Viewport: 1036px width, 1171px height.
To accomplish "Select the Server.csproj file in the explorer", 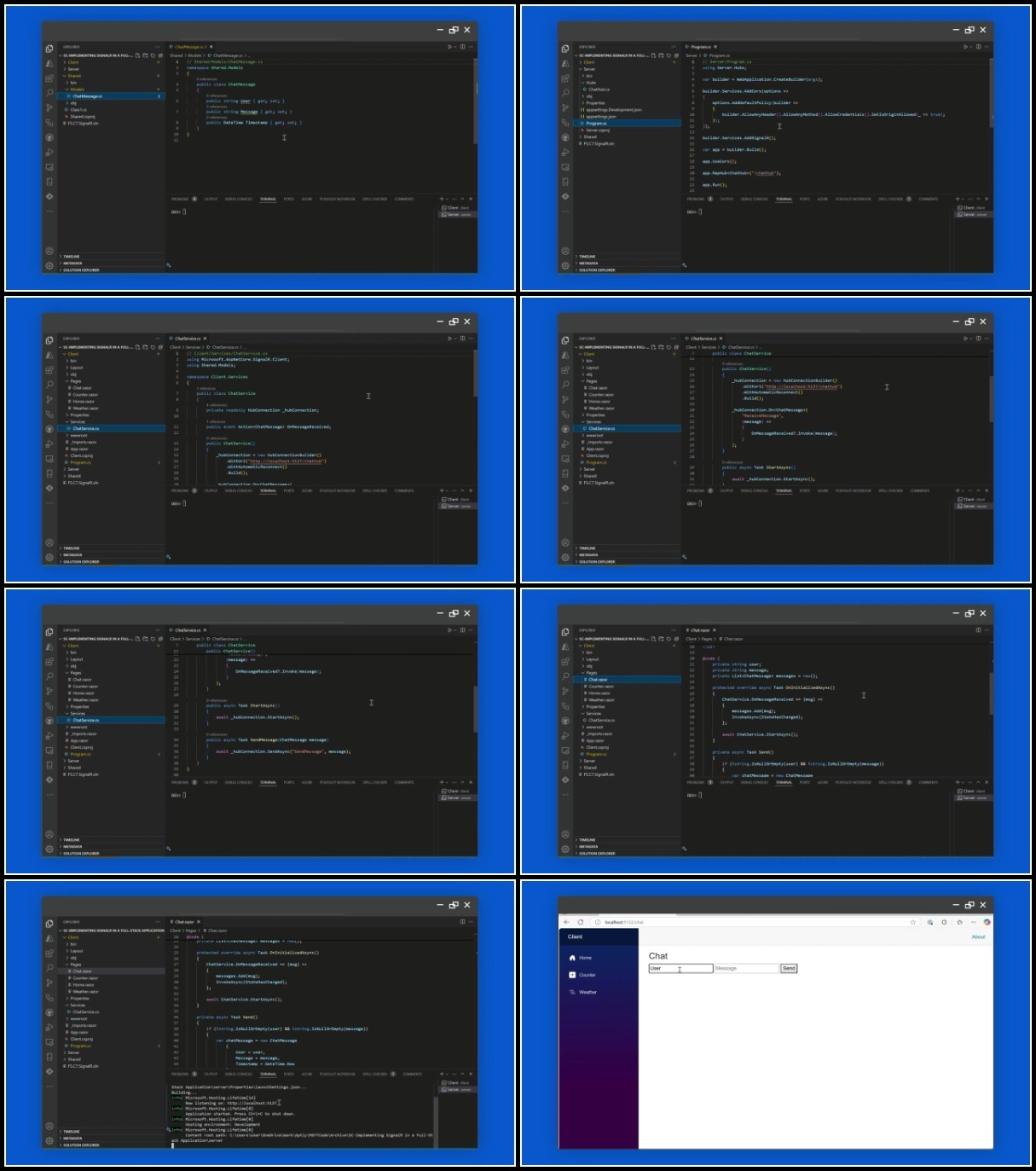I will click(x=597, y=130).
